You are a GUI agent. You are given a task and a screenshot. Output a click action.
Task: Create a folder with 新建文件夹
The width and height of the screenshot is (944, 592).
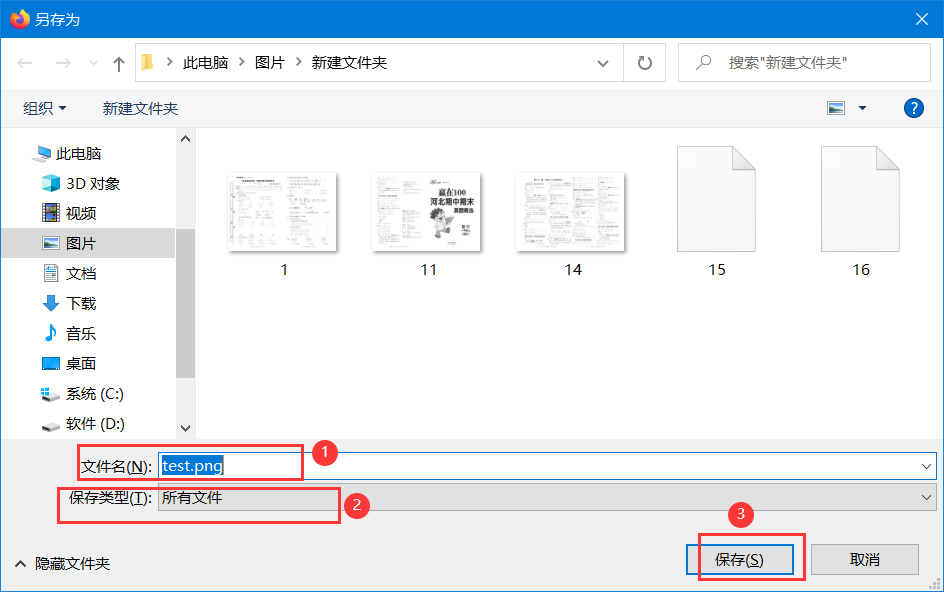[139, 108]
